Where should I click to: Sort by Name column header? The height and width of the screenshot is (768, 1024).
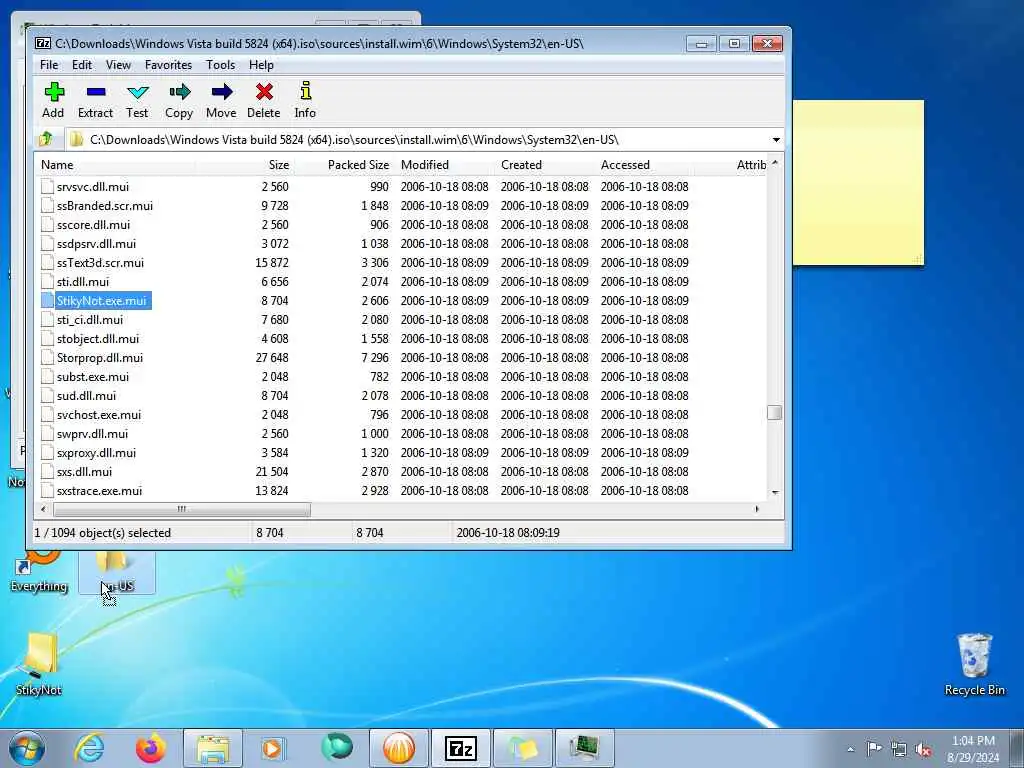(114, 165)
